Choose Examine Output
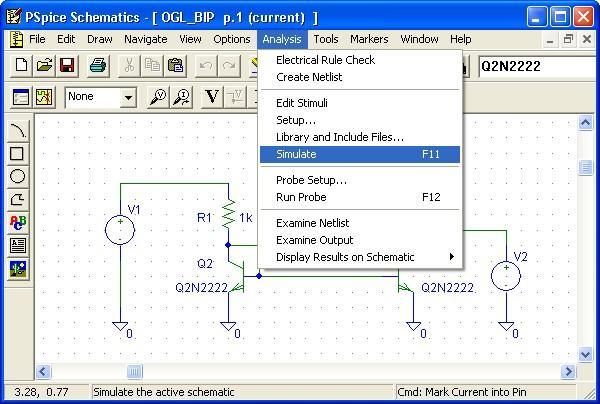The image size is (600, 404). point(360,240)
